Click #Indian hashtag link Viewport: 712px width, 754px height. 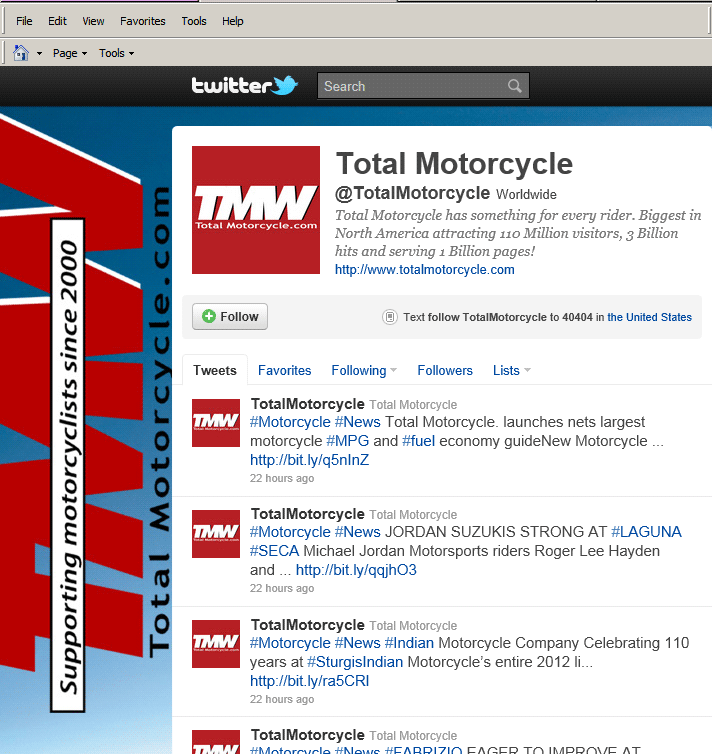pyautogui.click(x=409, y=643)
